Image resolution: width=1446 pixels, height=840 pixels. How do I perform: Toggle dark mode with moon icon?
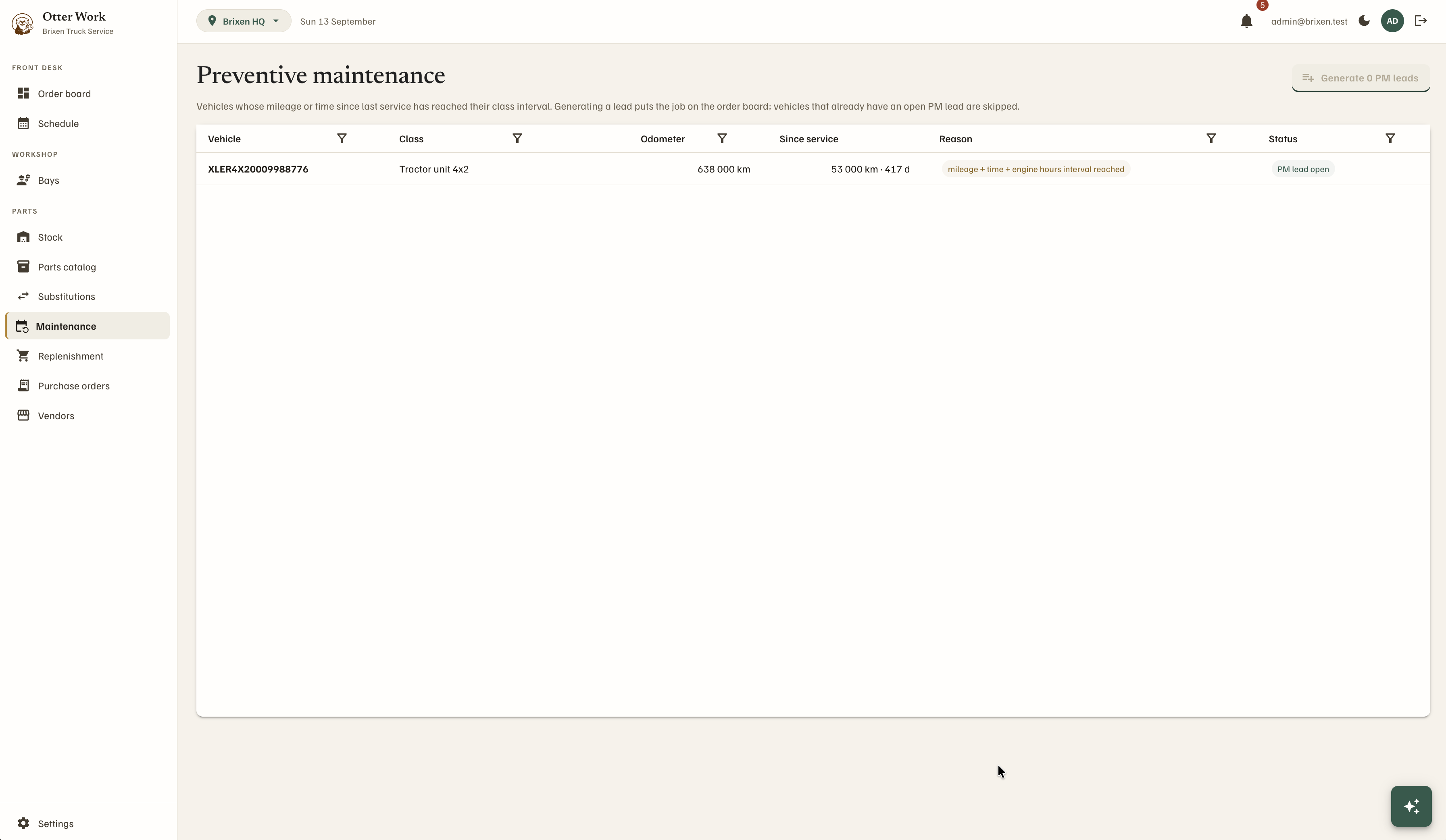tap(1365, 21)
